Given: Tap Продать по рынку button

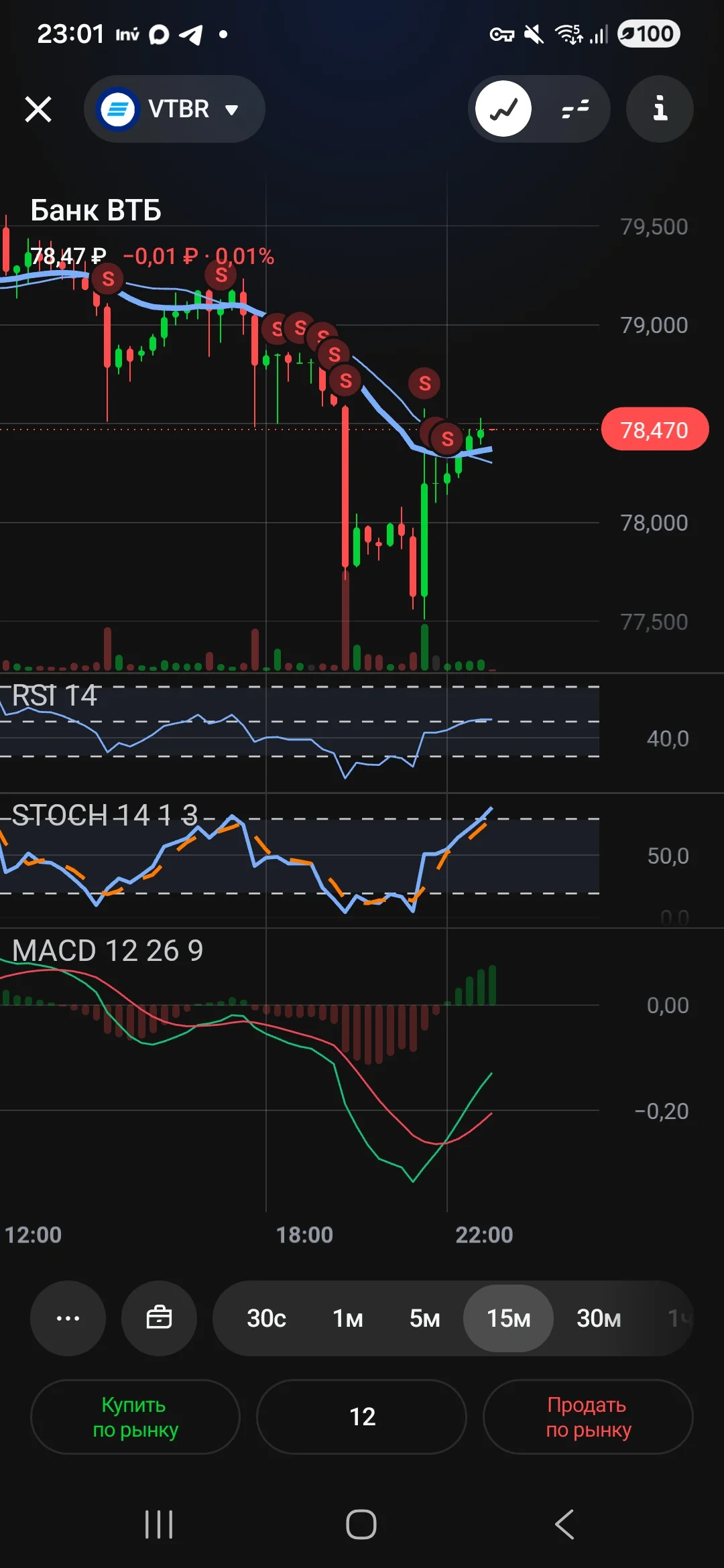Looking at the screenshot, I should click(588, 1417).
